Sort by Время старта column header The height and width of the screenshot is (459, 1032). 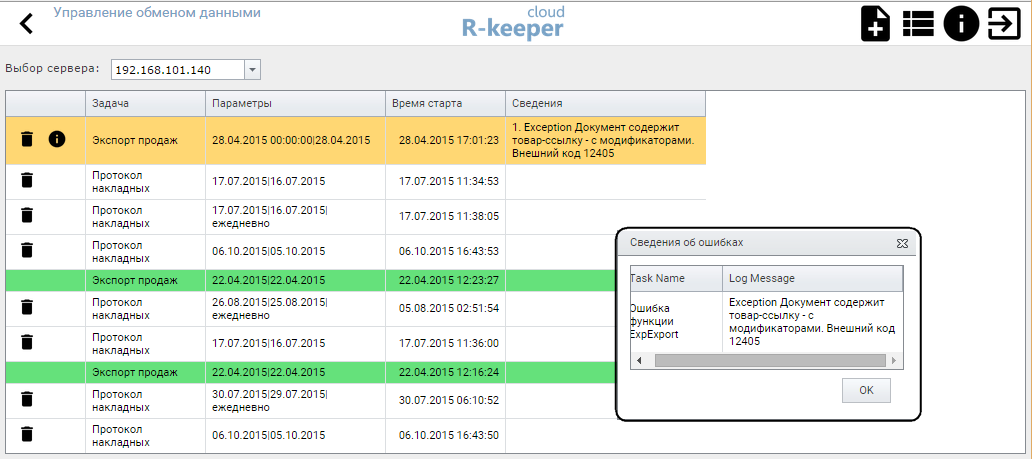444,103
